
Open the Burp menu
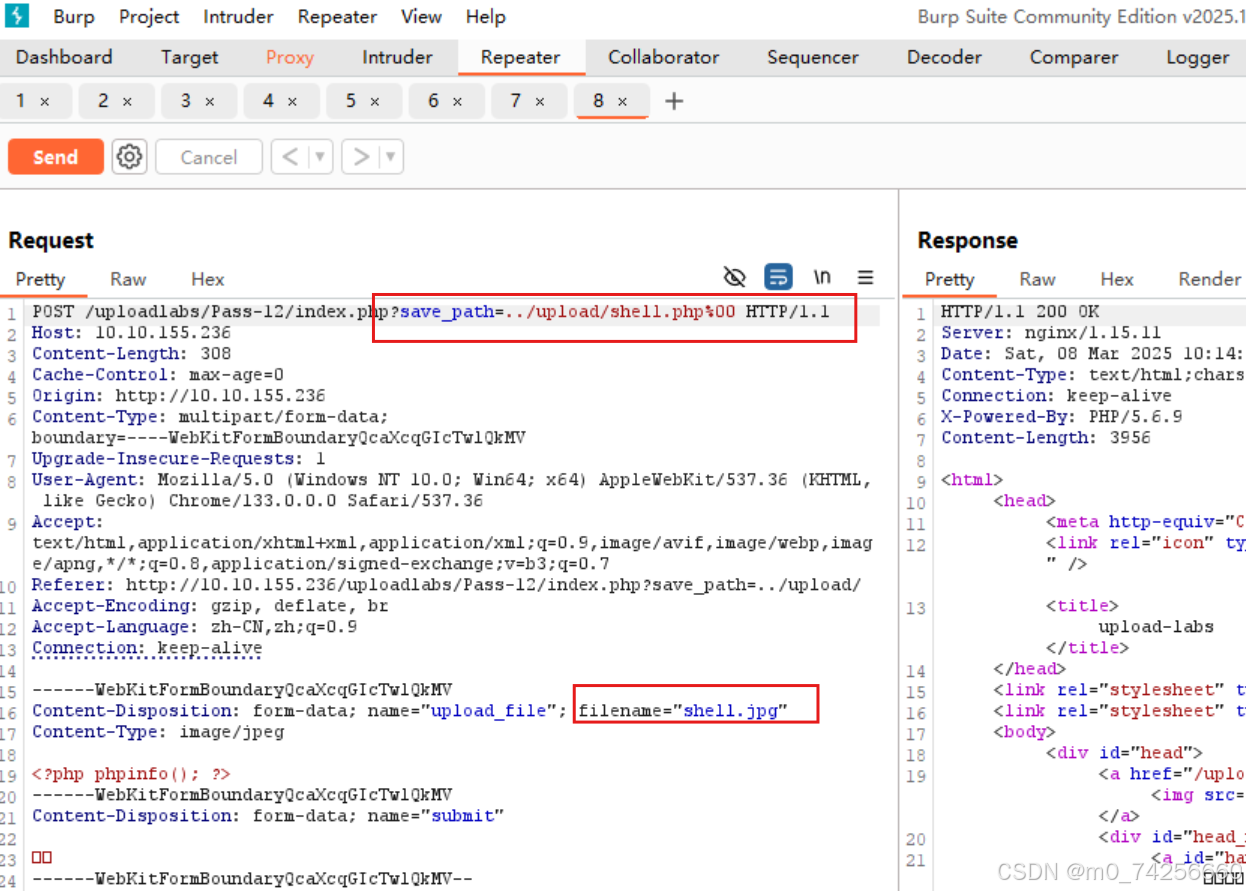point(74,17)
